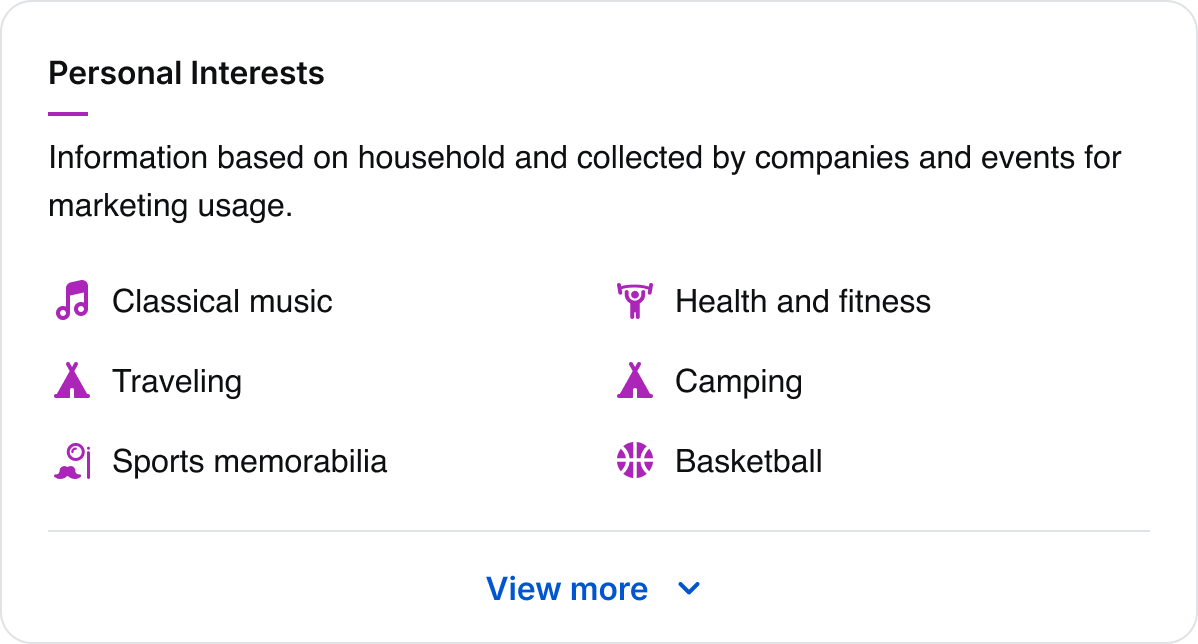The image size is (1198, 644).
Task: Select the Sports memorabilia label
Action: coord(249,462)
